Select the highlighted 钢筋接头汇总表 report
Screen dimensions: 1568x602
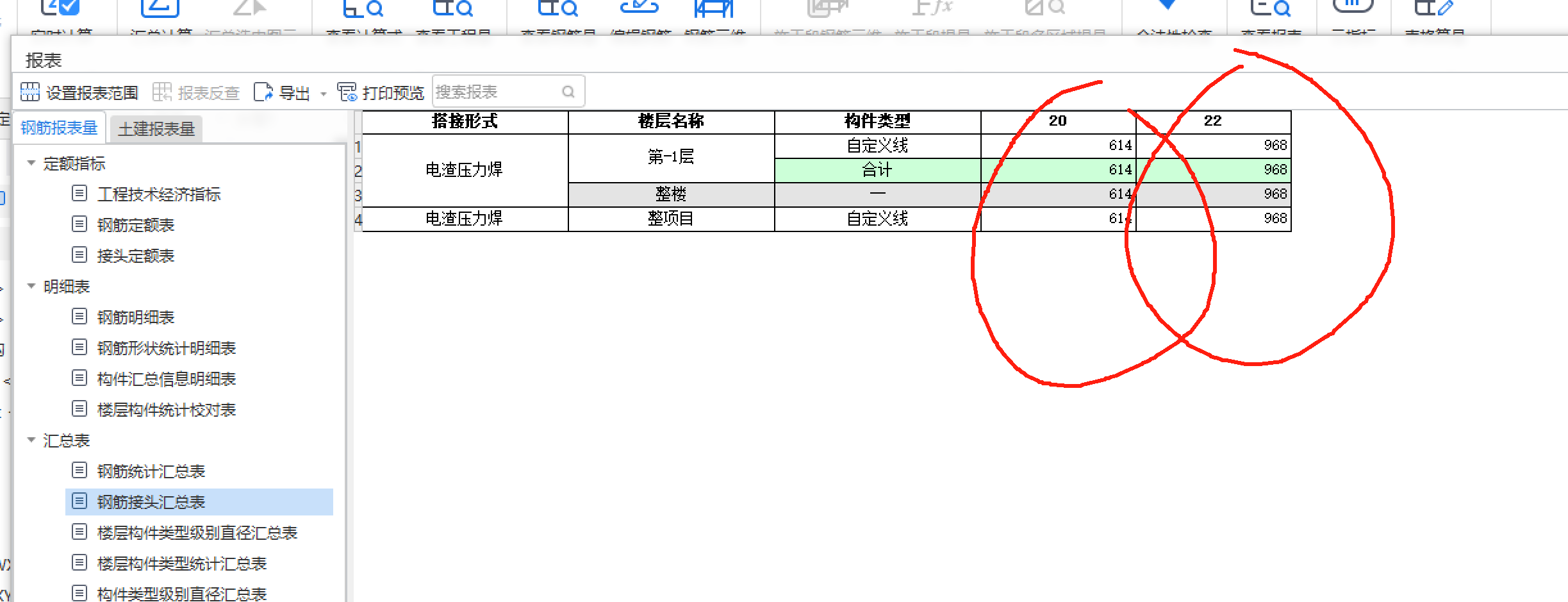(x=199, y=501)
